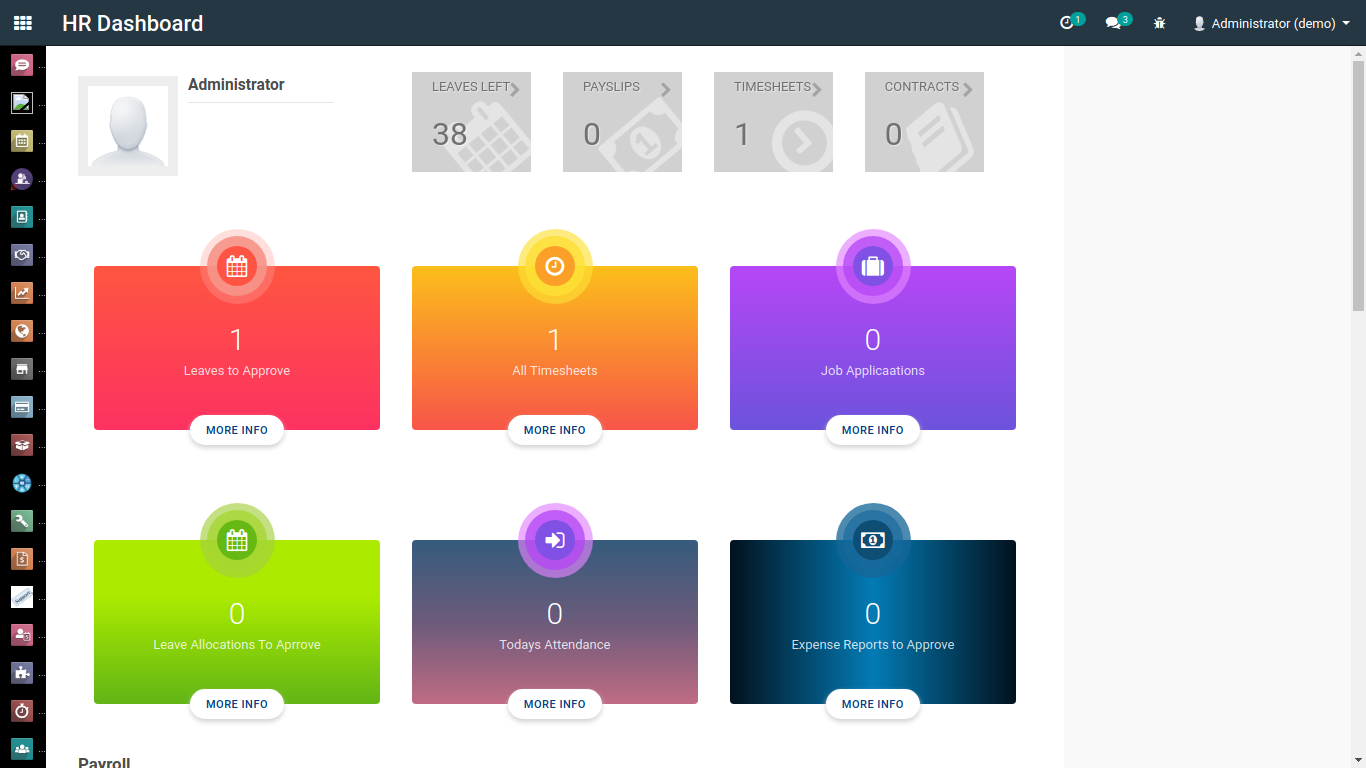This screenshot has height=768, width=1366.
Task: Open the Website globe app
Action: (22, 331)
